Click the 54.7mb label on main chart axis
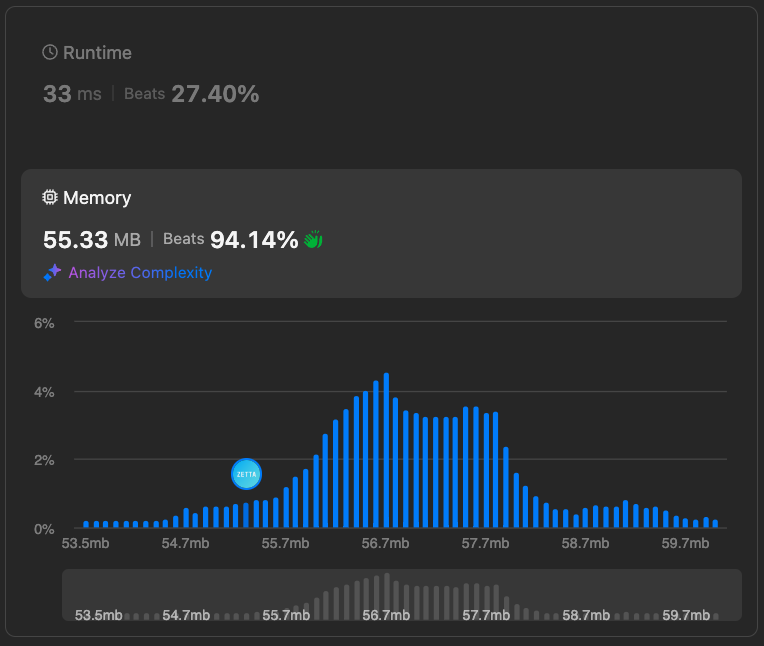This screenshot has height=646, width=764. 186,544
